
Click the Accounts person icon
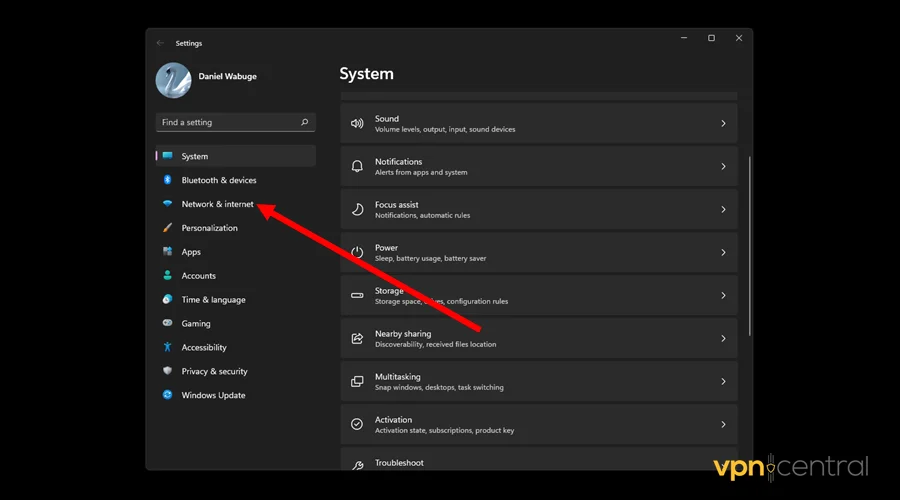click(x=167, y=276)
